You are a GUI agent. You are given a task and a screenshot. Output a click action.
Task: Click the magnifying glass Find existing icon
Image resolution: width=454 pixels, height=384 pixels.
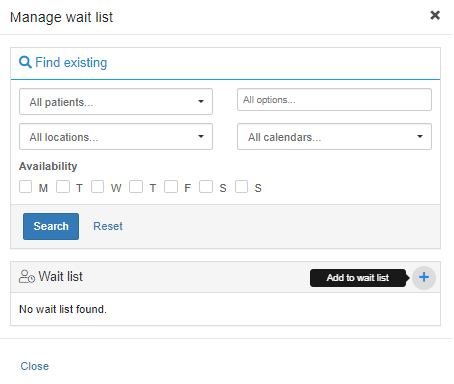25,62
